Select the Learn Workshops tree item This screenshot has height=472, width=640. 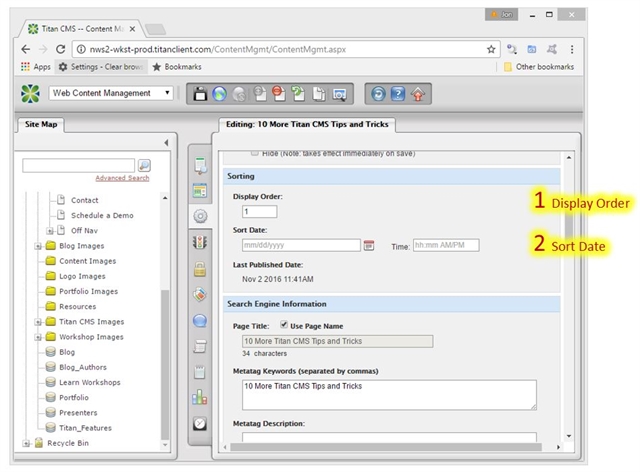click(90, 383)
